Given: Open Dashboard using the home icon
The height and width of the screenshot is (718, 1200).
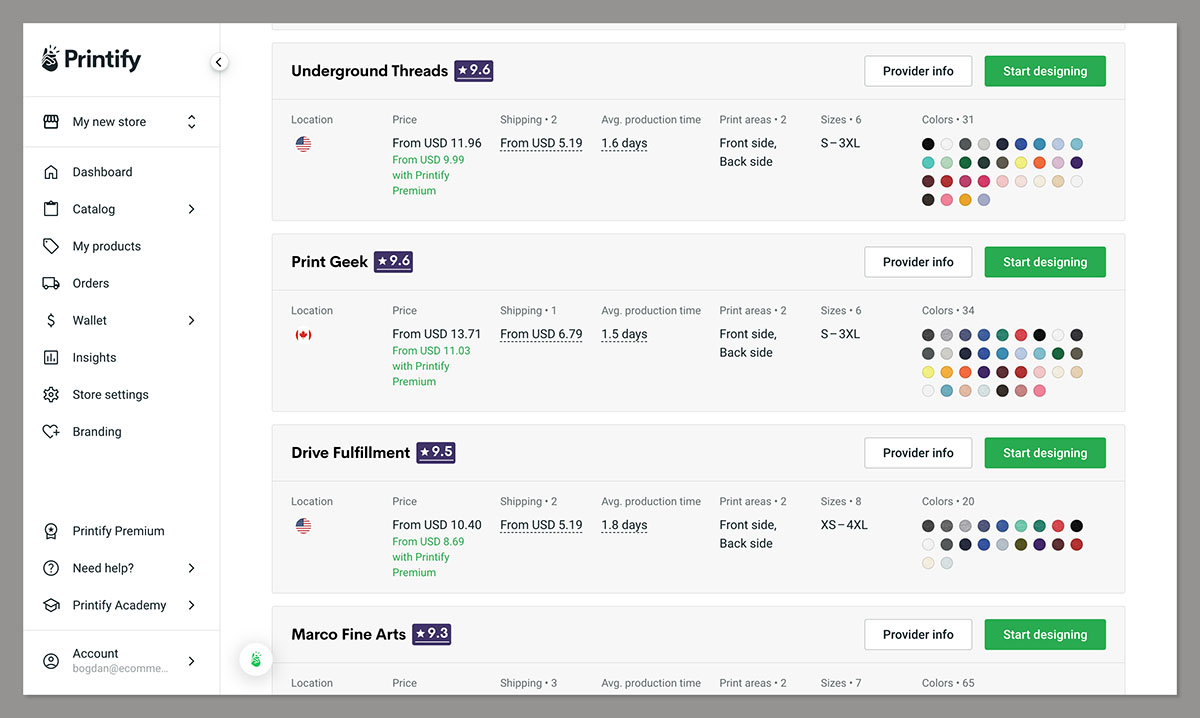Looking at the screenshot, I should [51, 171].
